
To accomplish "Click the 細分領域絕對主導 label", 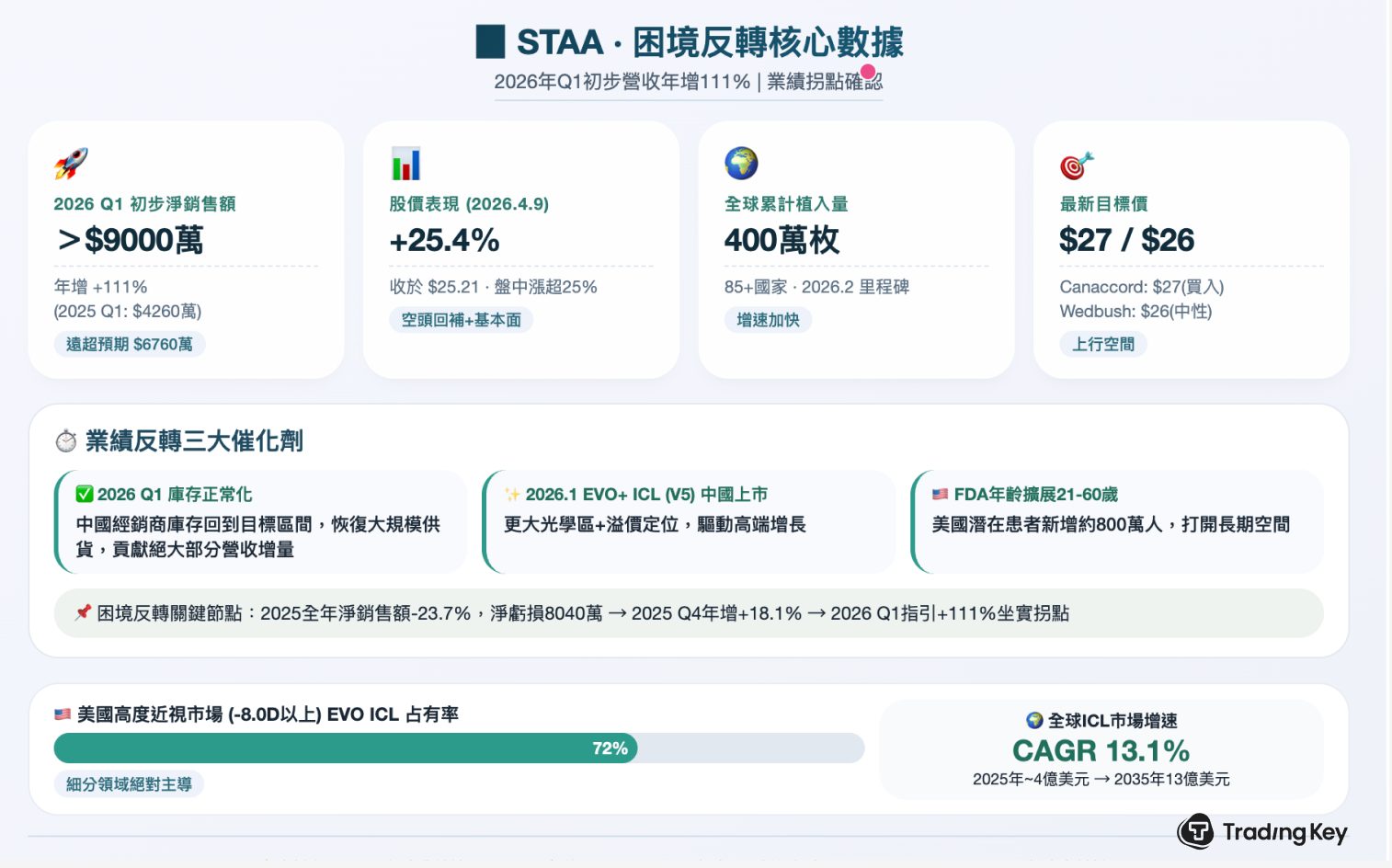I will (129, 784).
